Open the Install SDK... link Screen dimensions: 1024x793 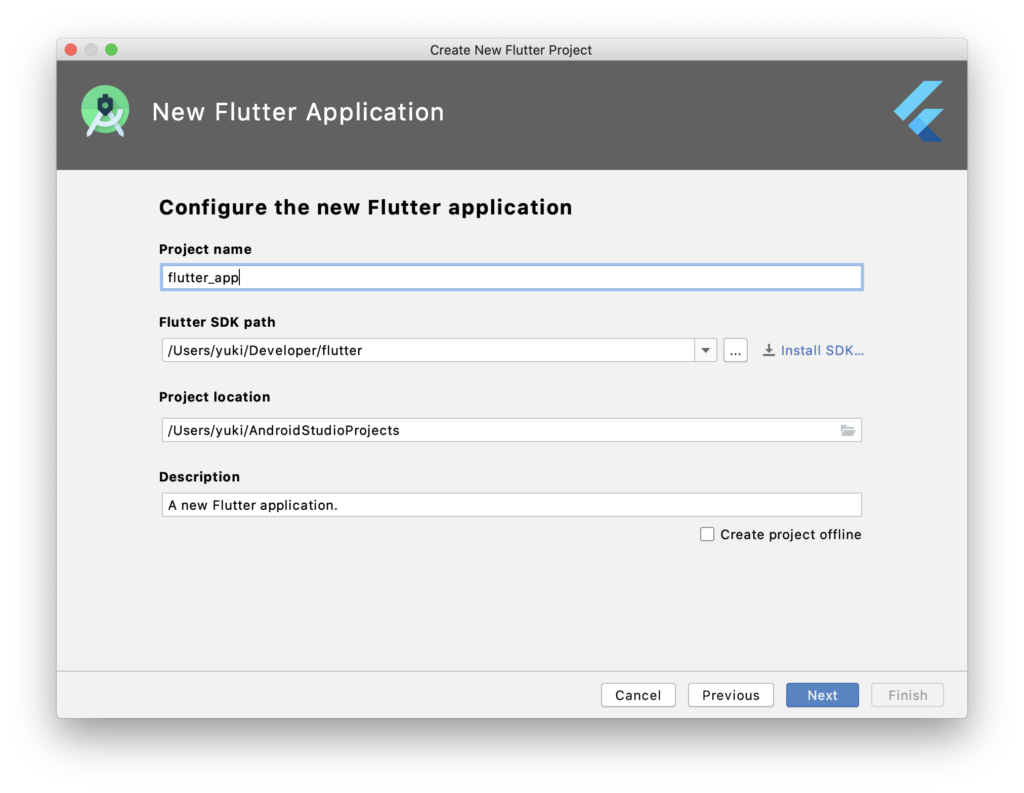(822, 351)
